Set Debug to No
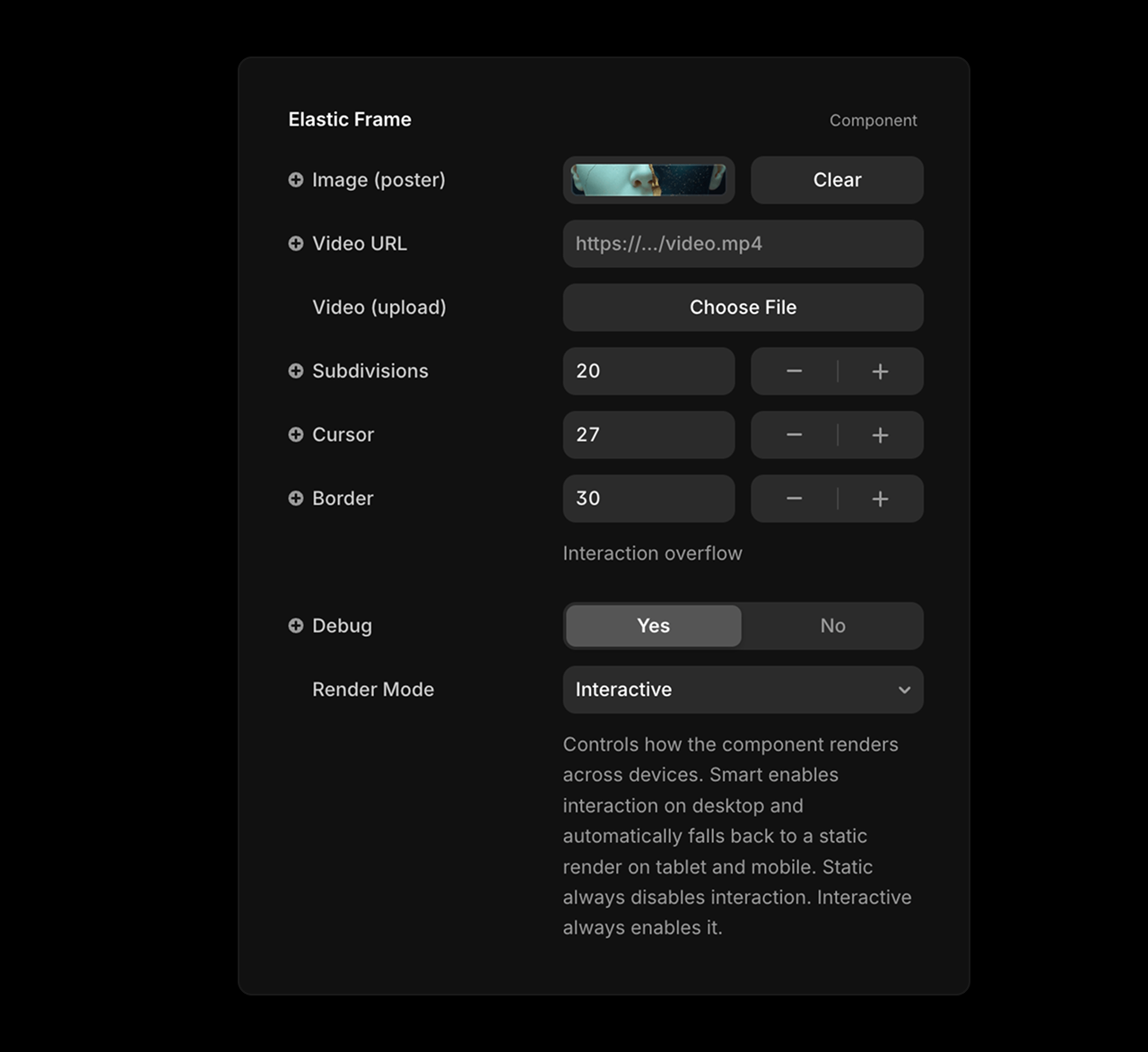1148x1052 pixels. (x=832, y=626)
